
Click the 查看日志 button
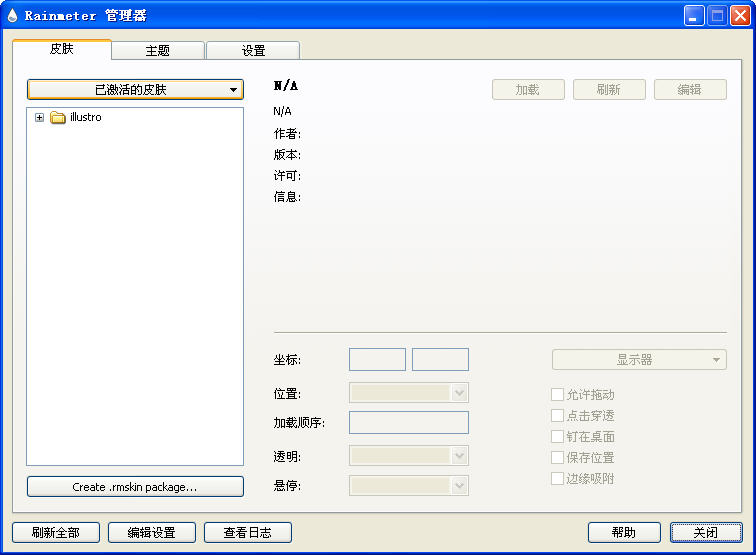click(247, 533)
